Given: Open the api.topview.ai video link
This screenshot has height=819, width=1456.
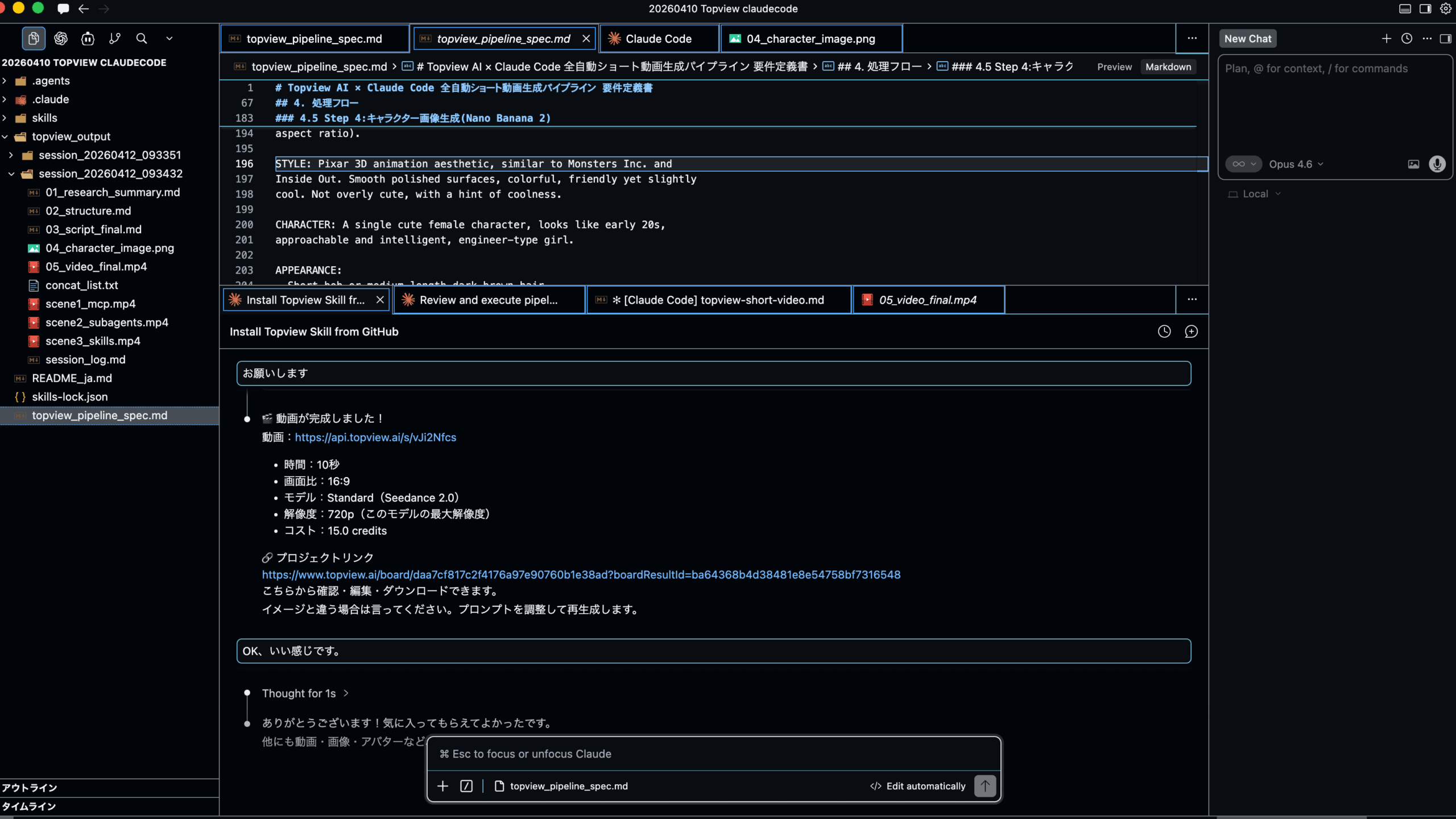Looking at the screenshot, I should click(x=375, y=437).
